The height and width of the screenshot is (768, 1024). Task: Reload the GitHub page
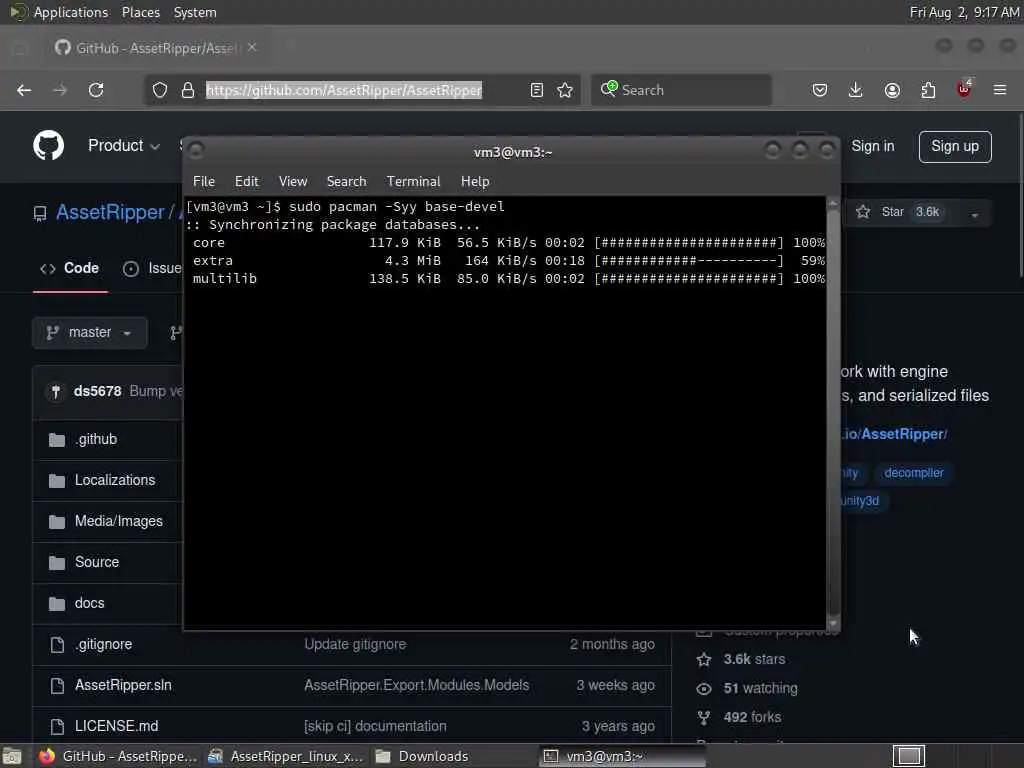[x=96, y=90]
